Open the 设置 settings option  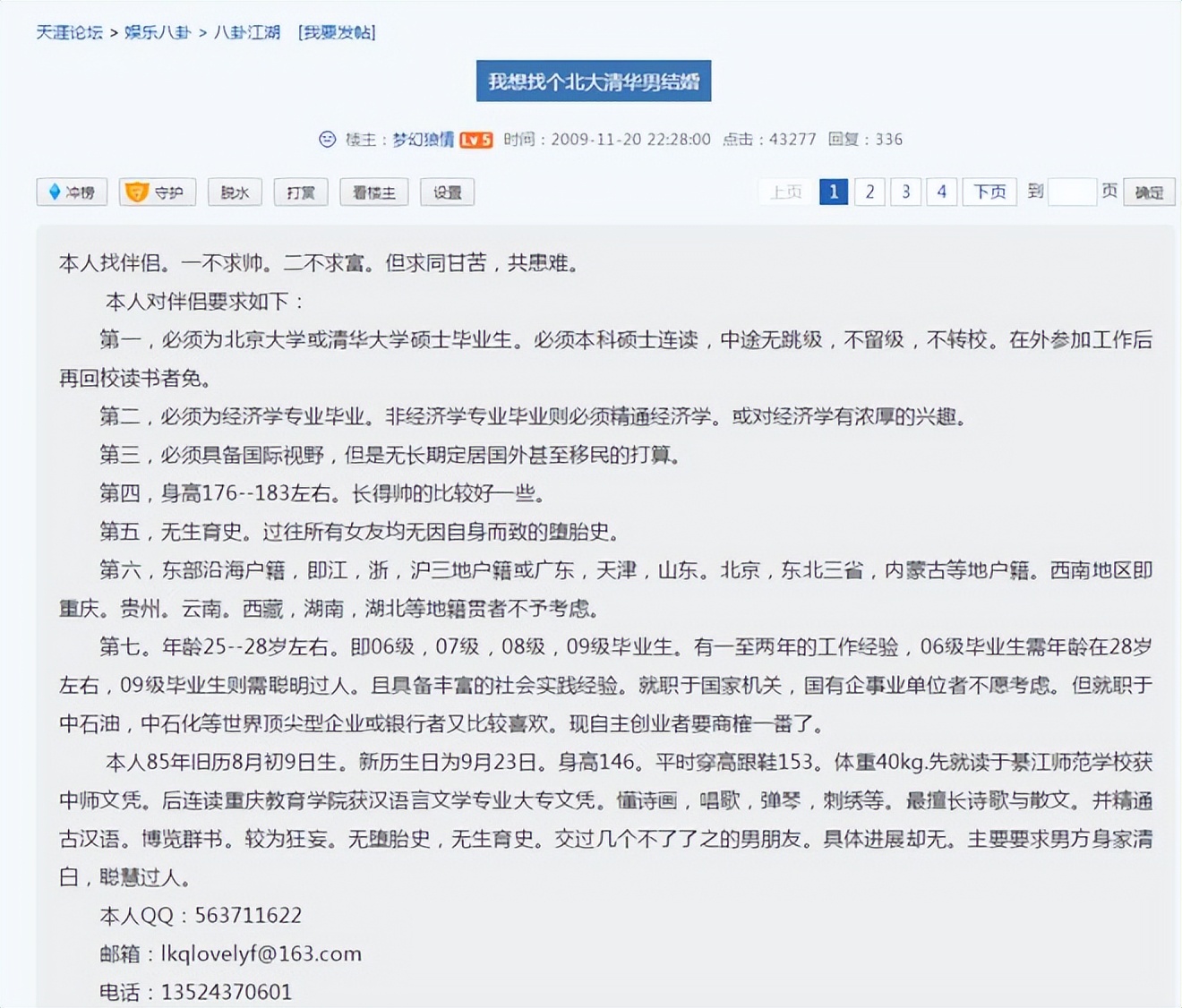pos(447,192)
